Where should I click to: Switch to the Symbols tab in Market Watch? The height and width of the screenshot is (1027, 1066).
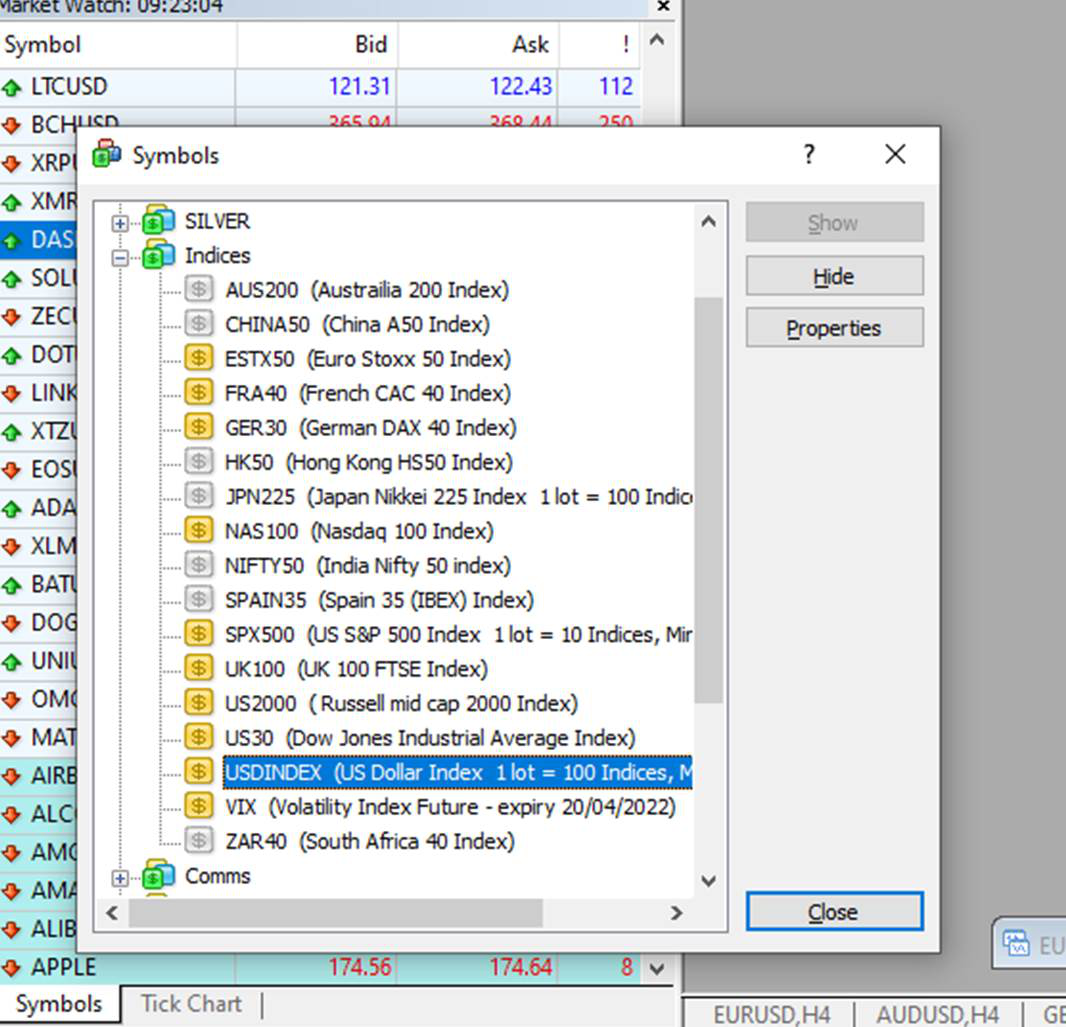59,1004
